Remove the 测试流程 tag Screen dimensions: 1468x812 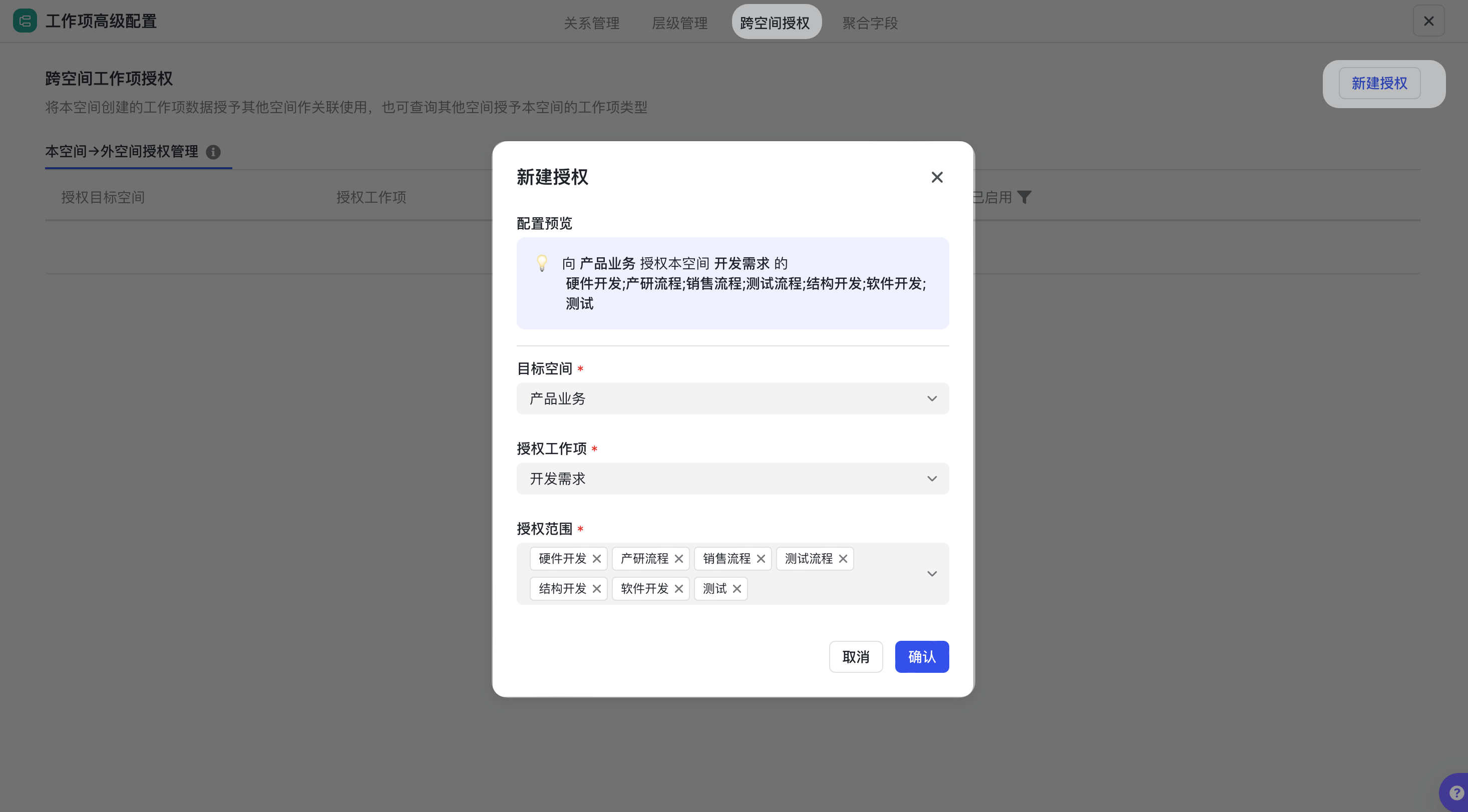pos(843,558)
